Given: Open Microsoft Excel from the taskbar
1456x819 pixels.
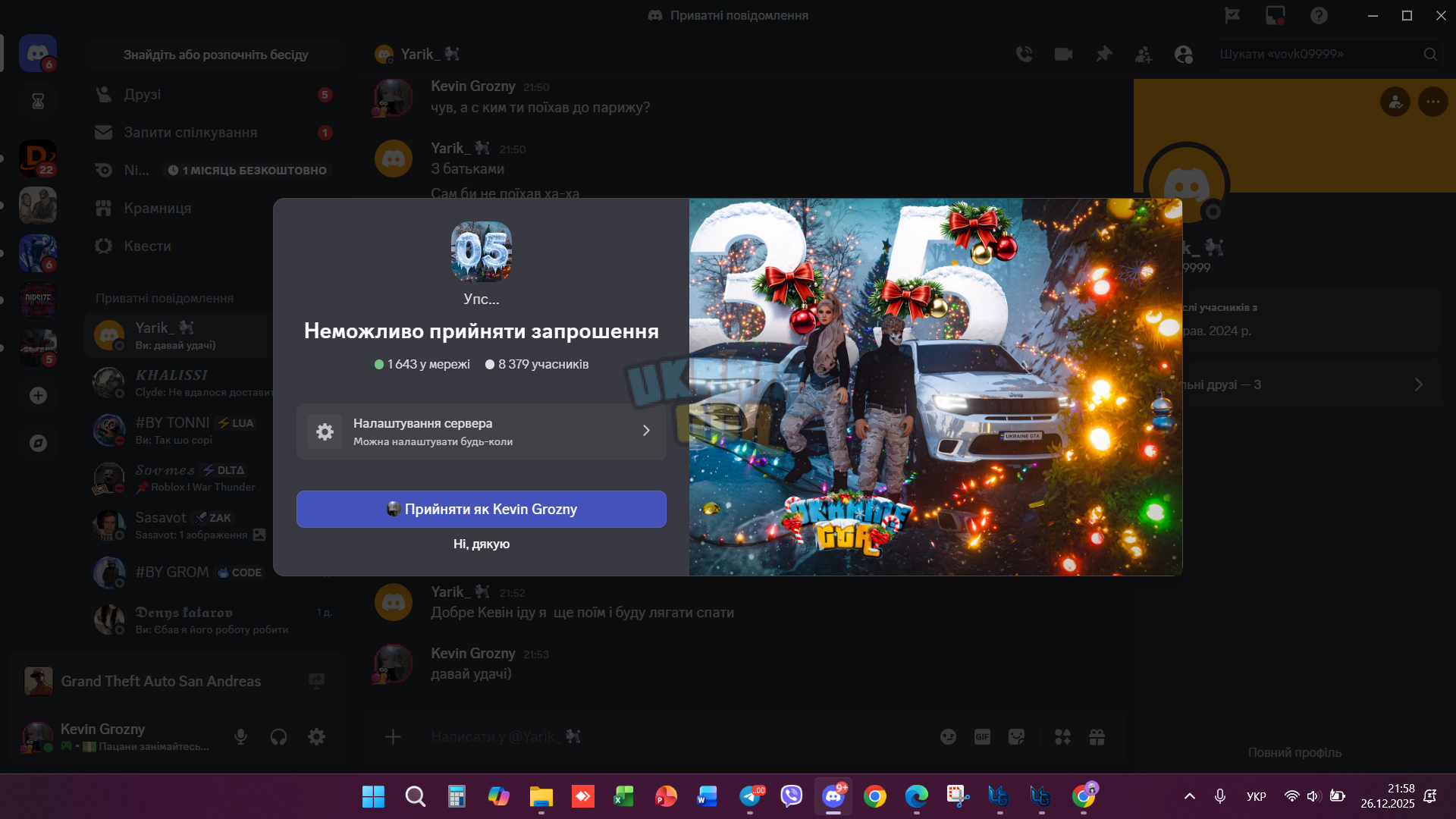Looking at the screenshot, I should (x=623, y=796).
